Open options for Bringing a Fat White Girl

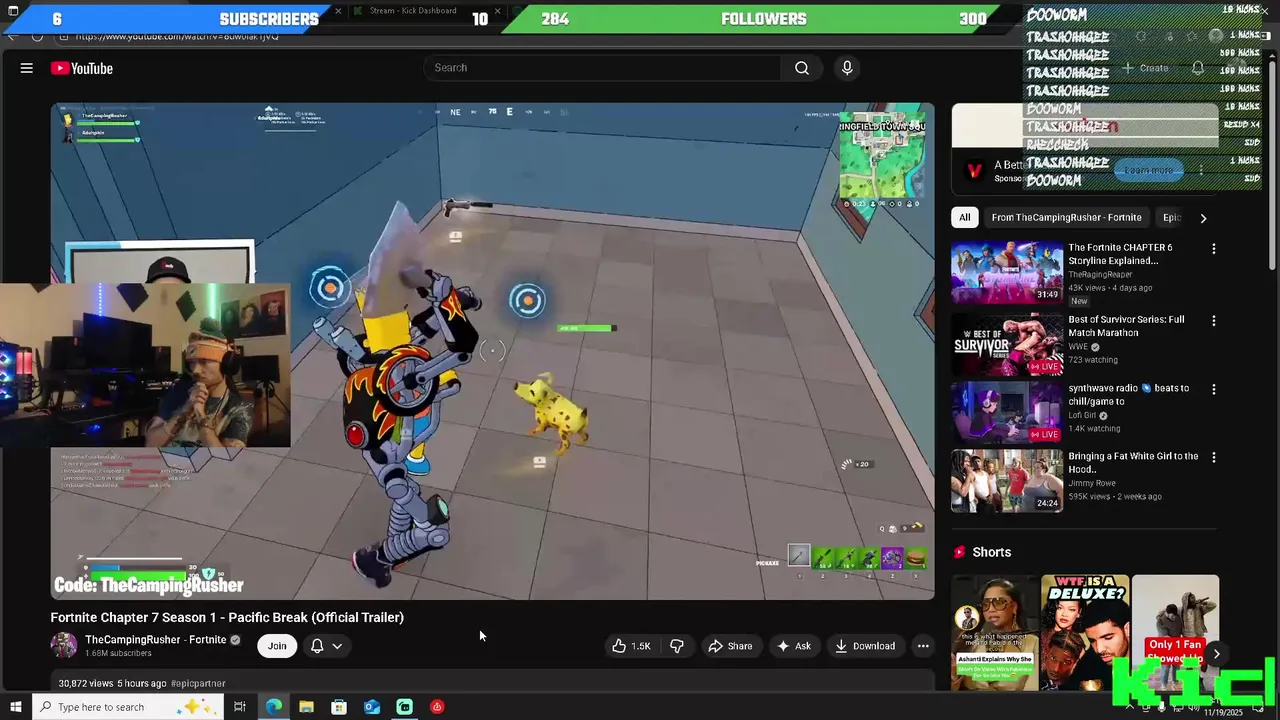point(1214,457)
